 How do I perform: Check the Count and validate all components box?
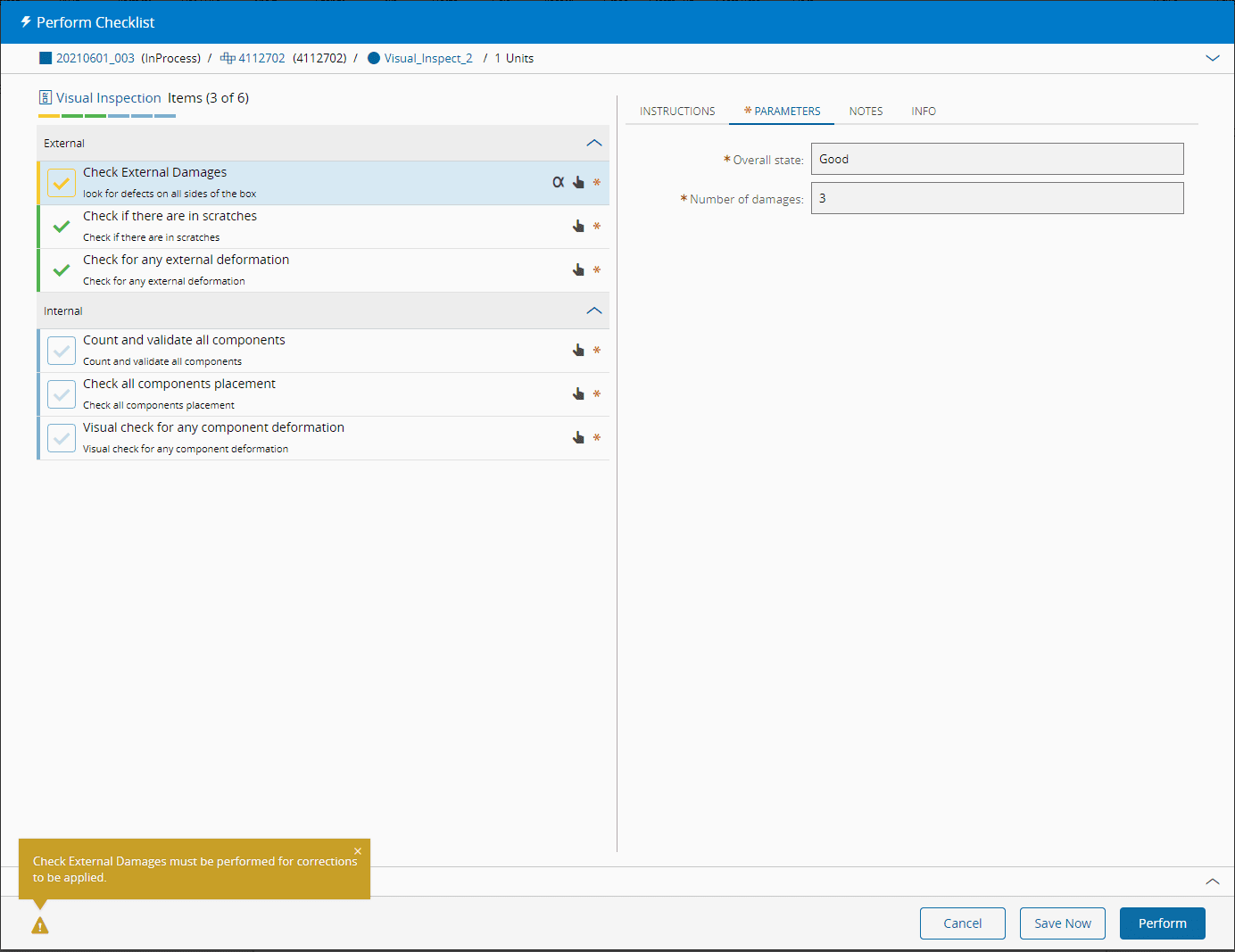point(62,351)
